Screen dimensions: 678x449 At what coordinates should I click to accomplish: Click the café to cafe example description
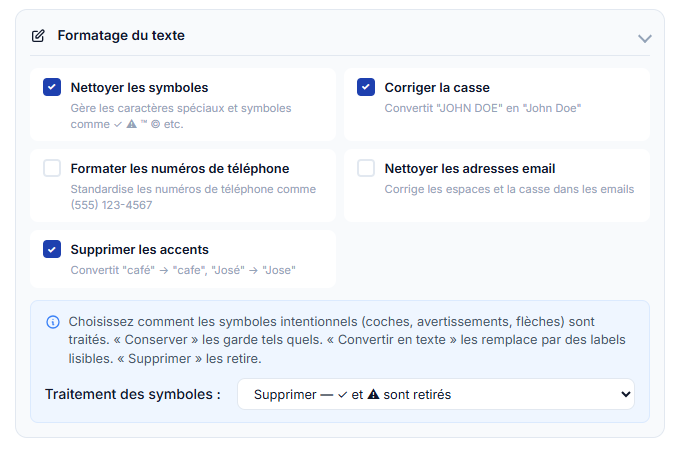pos(183,270)
